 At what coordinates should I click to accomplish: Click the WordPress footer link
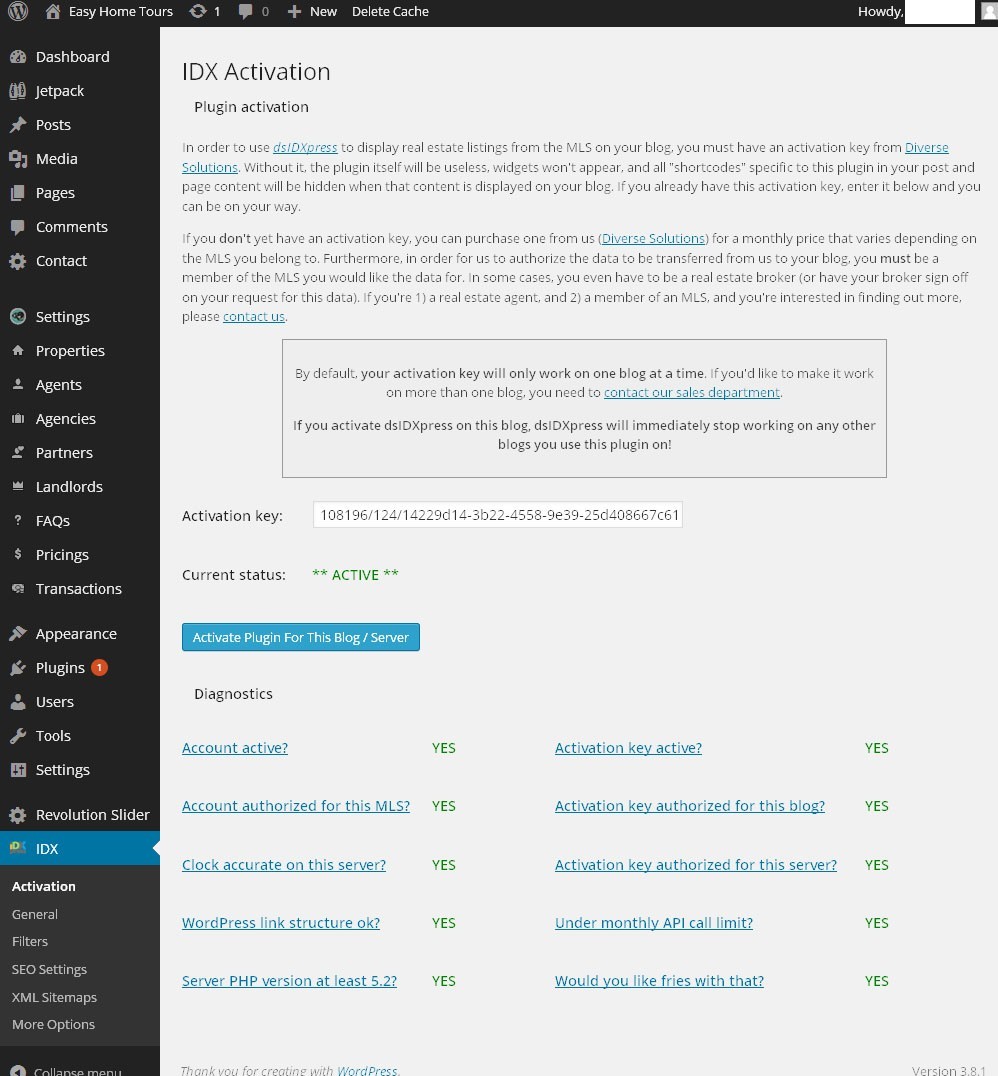tap(367, 1071)
